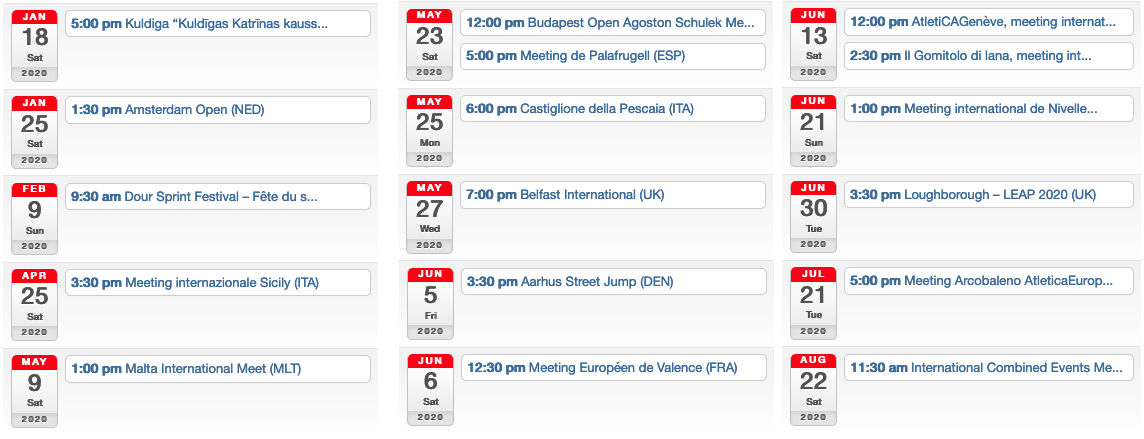View Castiglione della Pescaia (ITA) event
The image size is (1144, 439).
coord(613,109)
